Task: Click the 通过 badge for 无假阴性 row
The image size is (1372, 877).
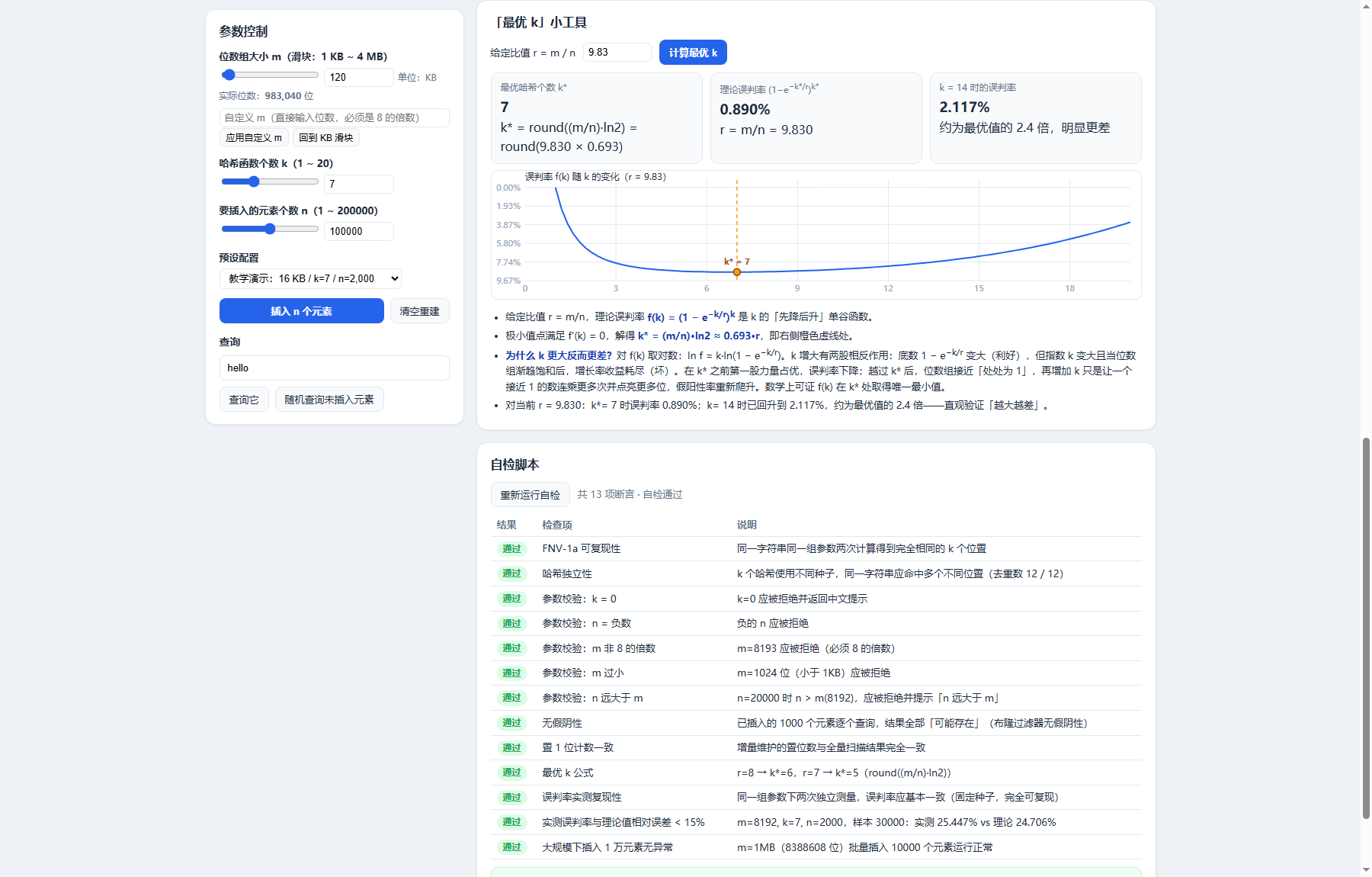Action: coord(511,723)
